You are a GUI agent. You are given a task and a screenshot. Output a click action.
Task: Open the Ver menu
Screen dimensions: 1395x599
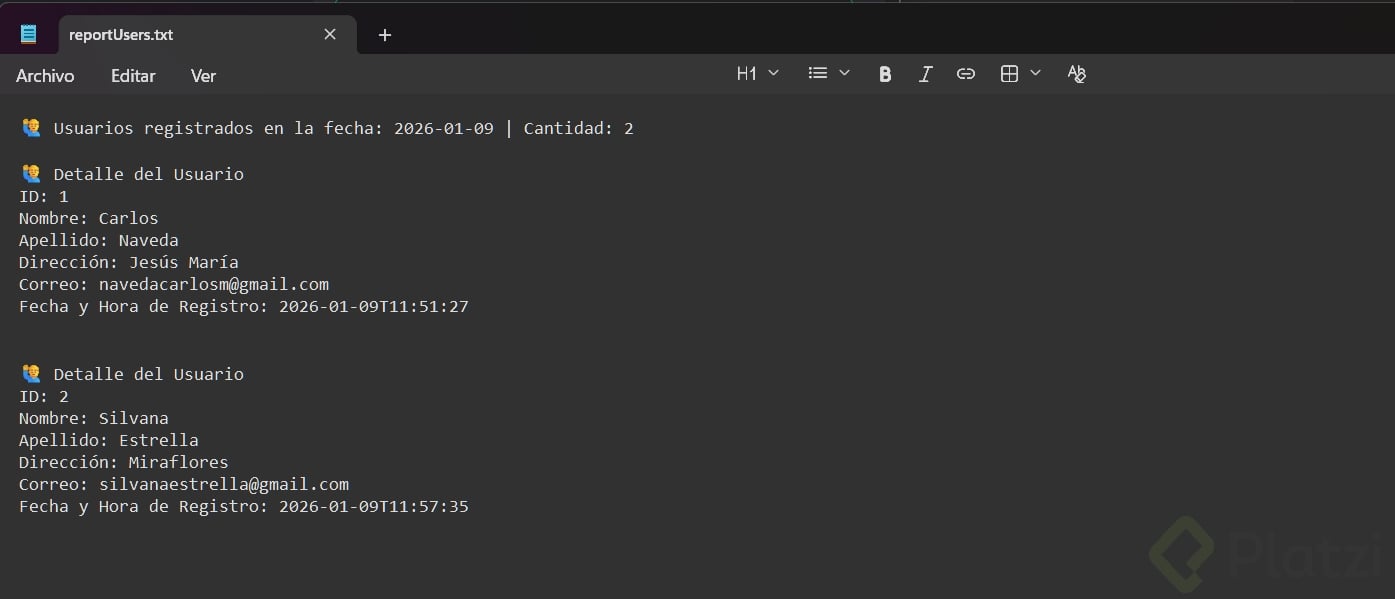[203, 76]
